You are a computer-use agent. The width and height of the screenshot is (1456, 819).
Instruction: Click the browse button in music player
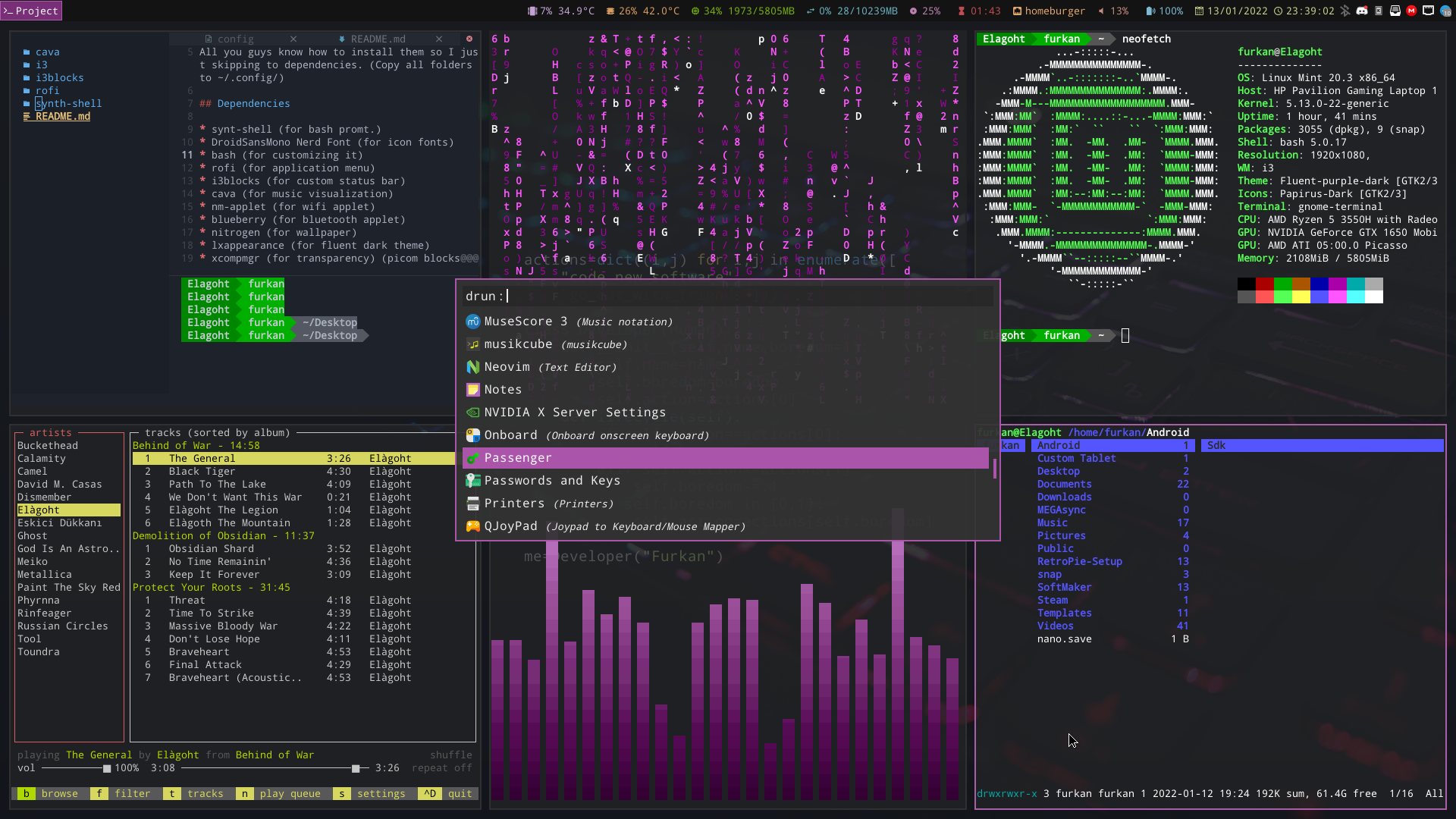point(59,794)
